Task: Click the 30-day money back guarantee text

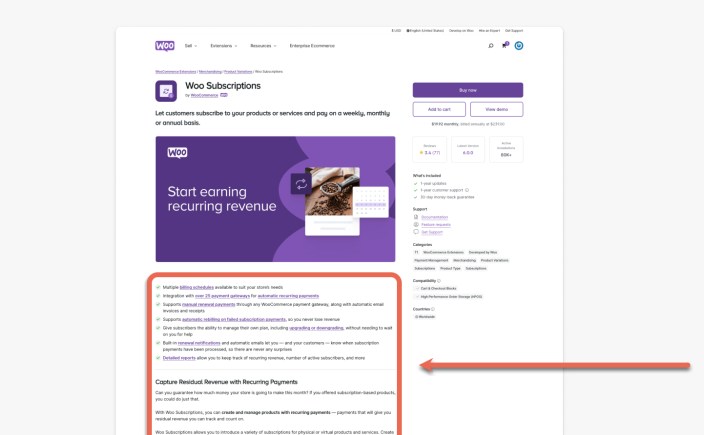Action: (447, 197)
